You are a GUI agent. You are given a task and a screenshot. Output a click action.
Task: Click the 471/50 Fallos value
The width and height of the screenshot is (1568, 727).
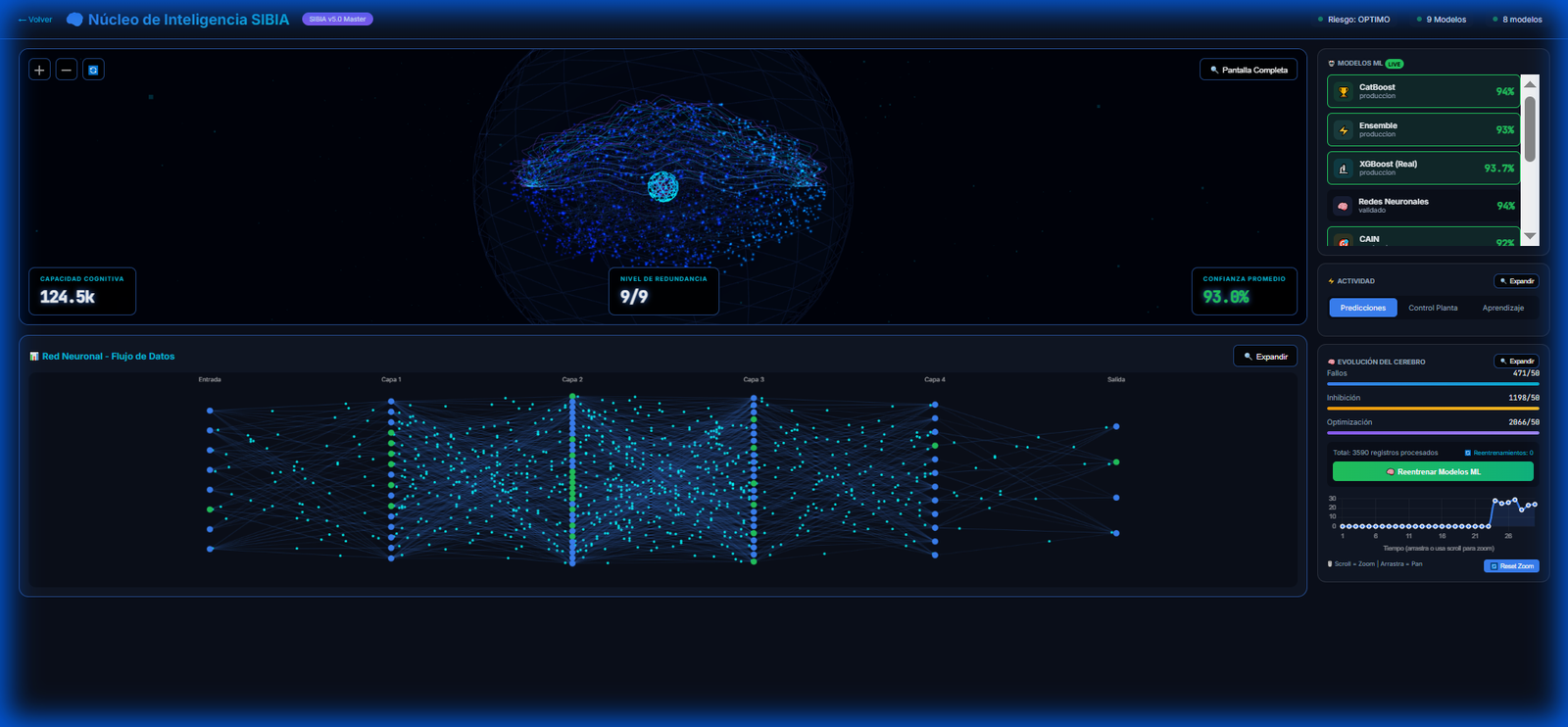click(x=1526, y=373)
